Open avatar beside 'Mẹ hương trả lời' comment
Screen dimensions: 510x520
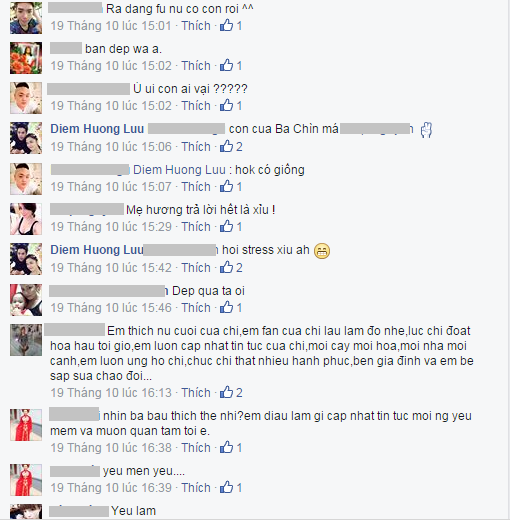pyautogui.click(x=26, y=219)
